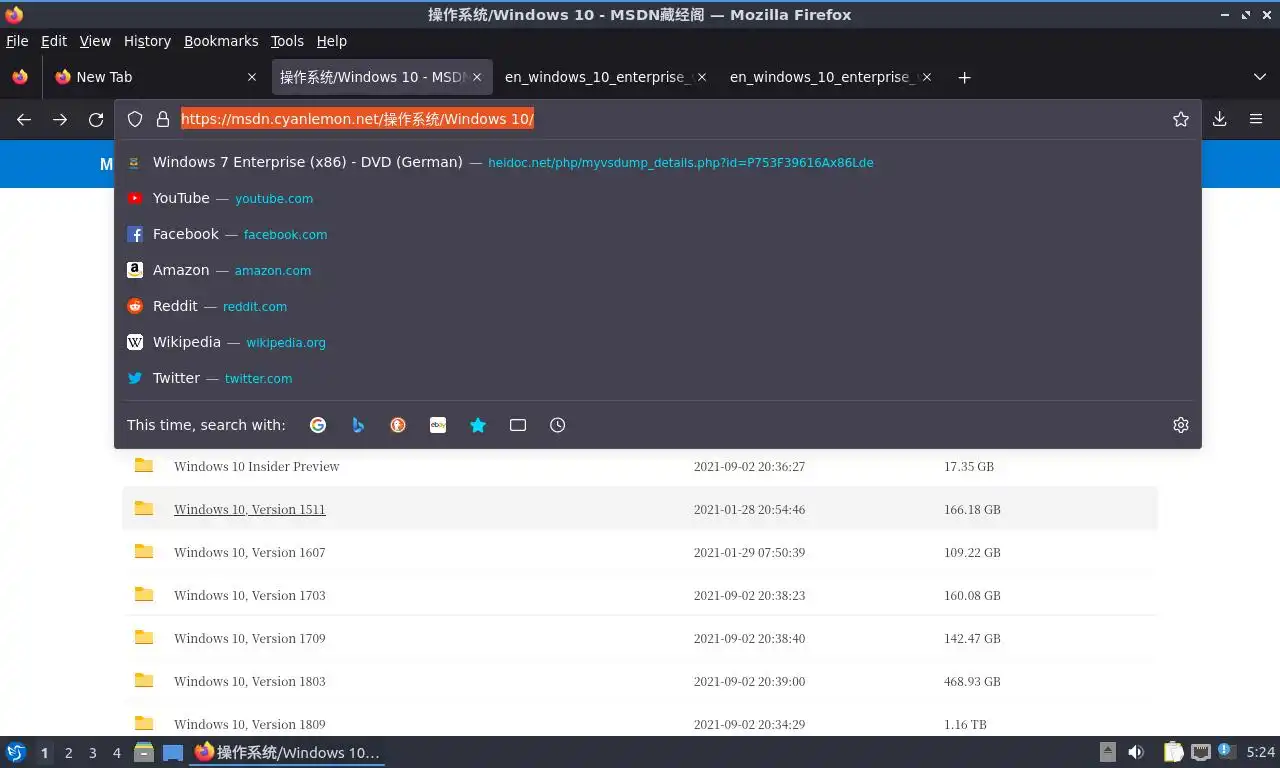Open the clipboard tray icon
The height and width of the screenshot is (768, 1280).
pos(1174,752)
